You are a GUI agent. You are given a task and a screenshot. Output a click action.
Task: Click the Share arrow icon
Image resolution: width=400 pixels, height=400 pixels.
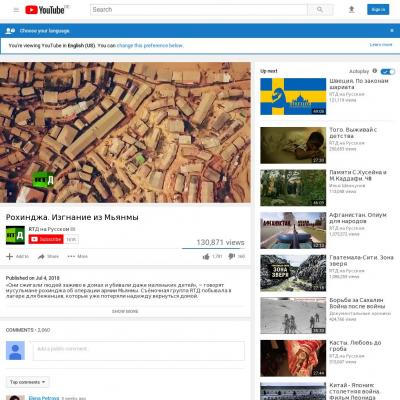point(41,256)
